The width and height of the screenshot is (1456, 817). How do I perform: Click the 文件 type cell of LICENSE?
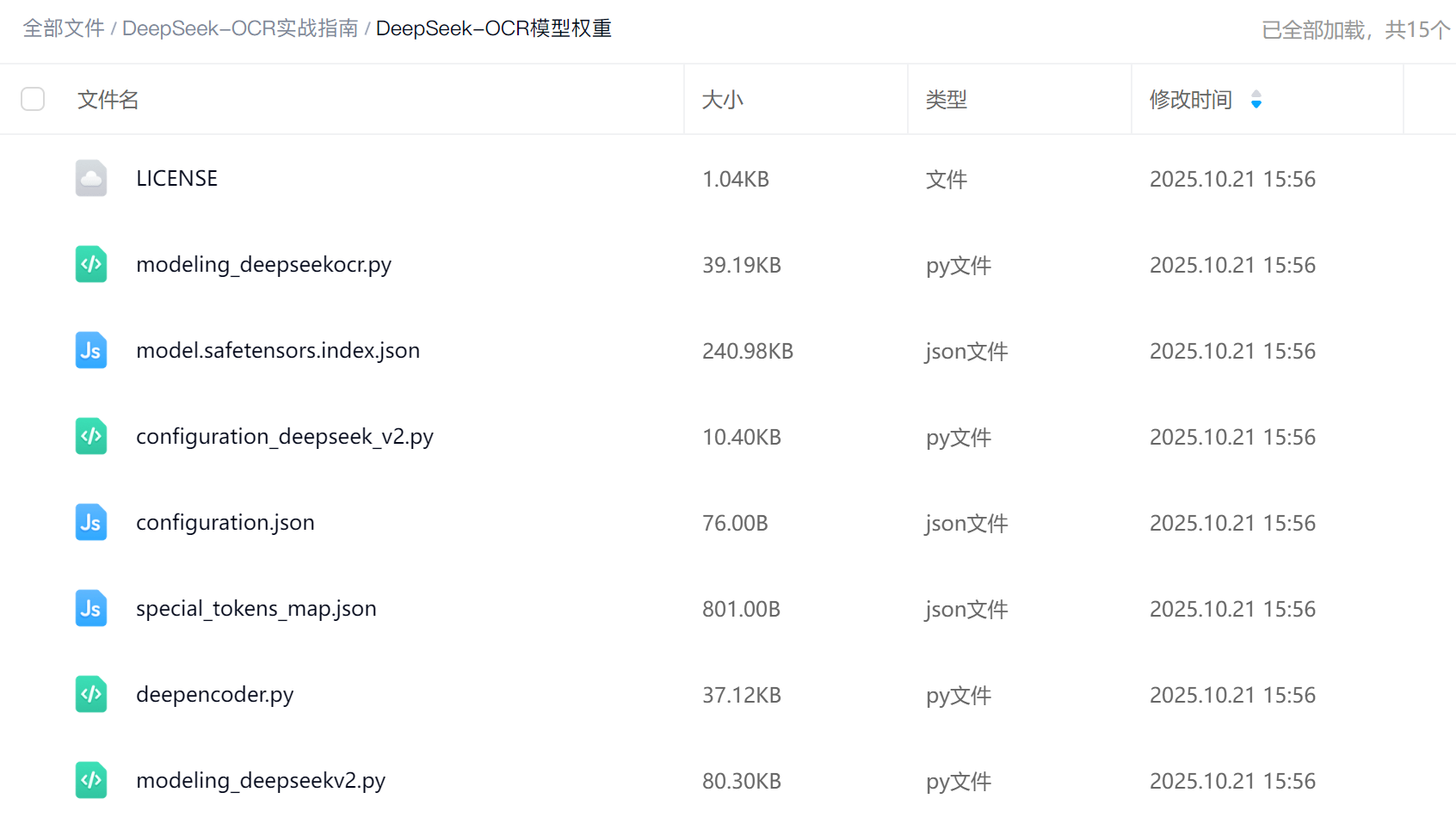(947, 179)
